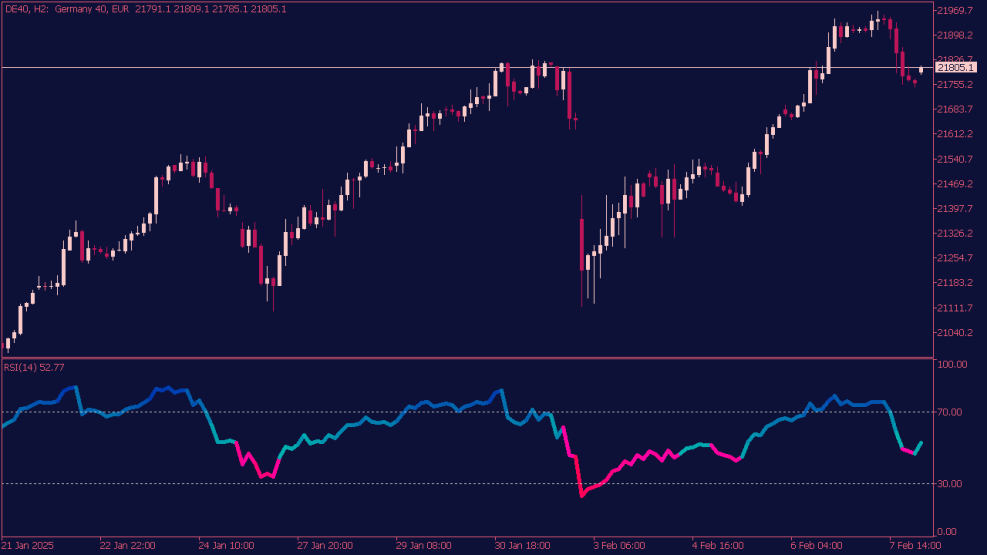The width and height of the screenshot is (987, 555).
Task: Select the current price label 21805.1
Action: [956, 67]
